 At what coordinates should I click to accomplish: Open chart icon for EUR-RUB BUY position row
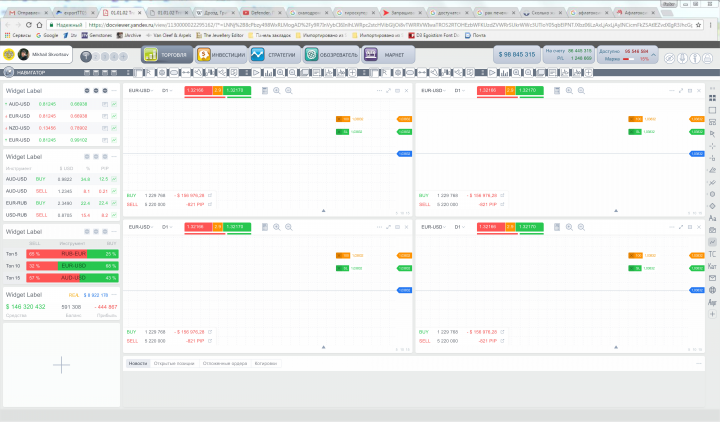click(x=114, y=203)
